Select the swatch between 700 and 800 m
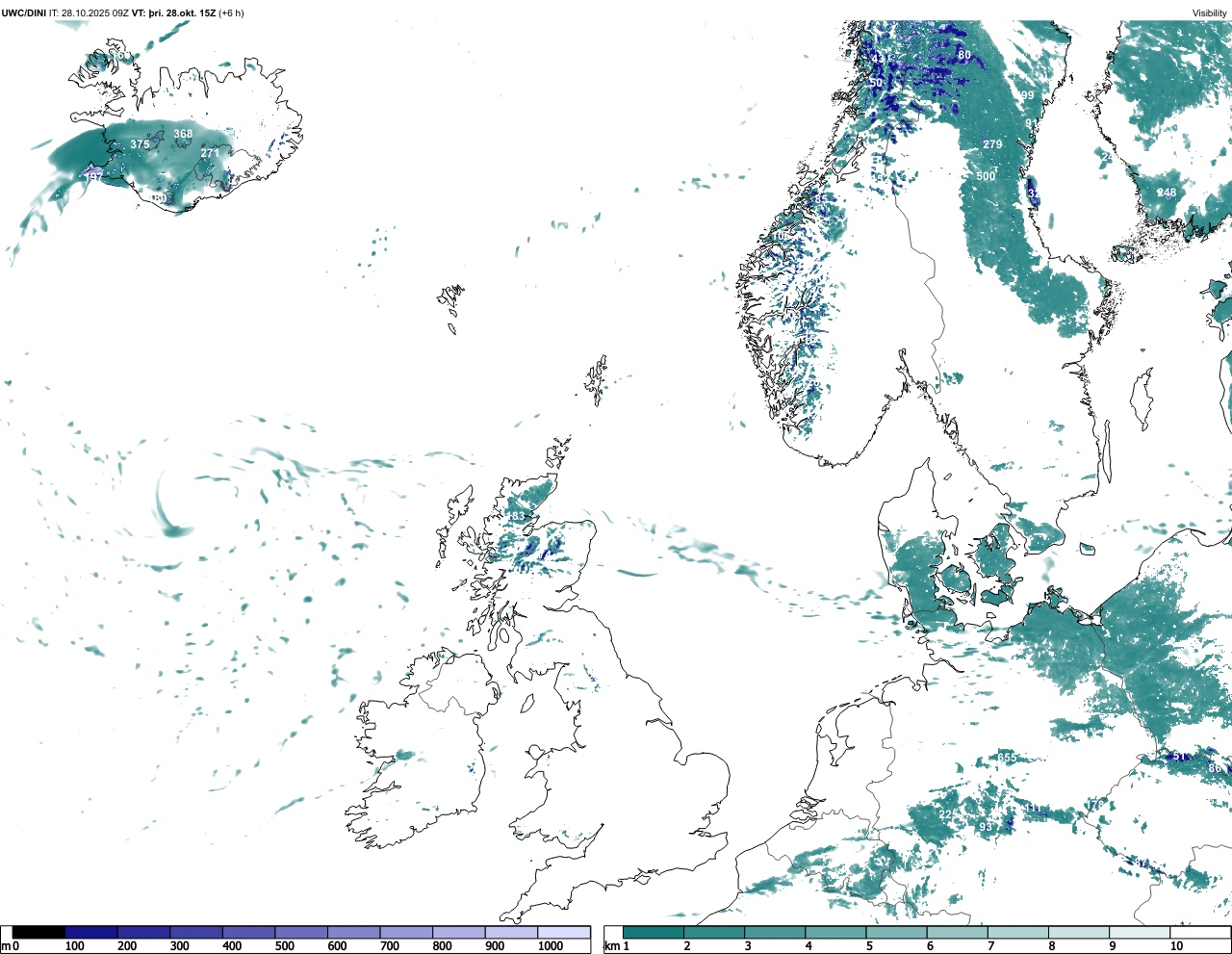Screen dimensions: 1232x954 coord(406,932)
